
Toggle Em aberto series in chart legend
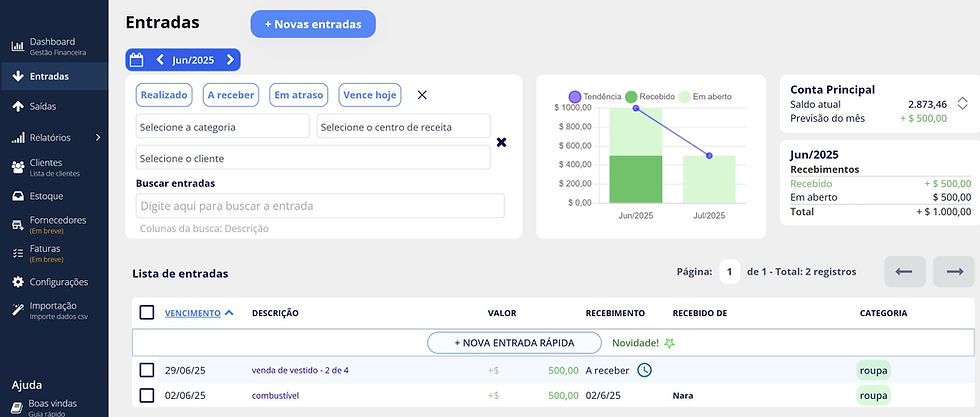click(x=705, y=97)
